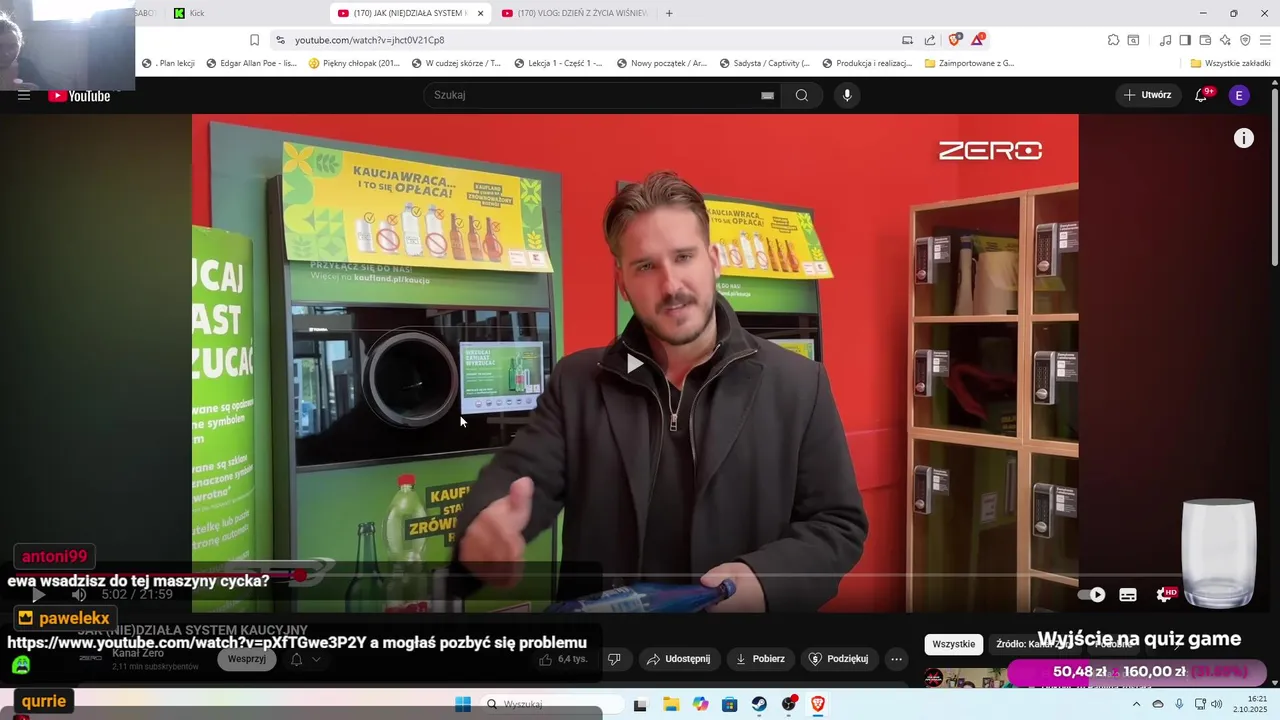Image resolution: width=1280 pixels, height=720 pixels.
Task: Open the Piękny chłopak bookmark
Action: (x=355, y=63)
